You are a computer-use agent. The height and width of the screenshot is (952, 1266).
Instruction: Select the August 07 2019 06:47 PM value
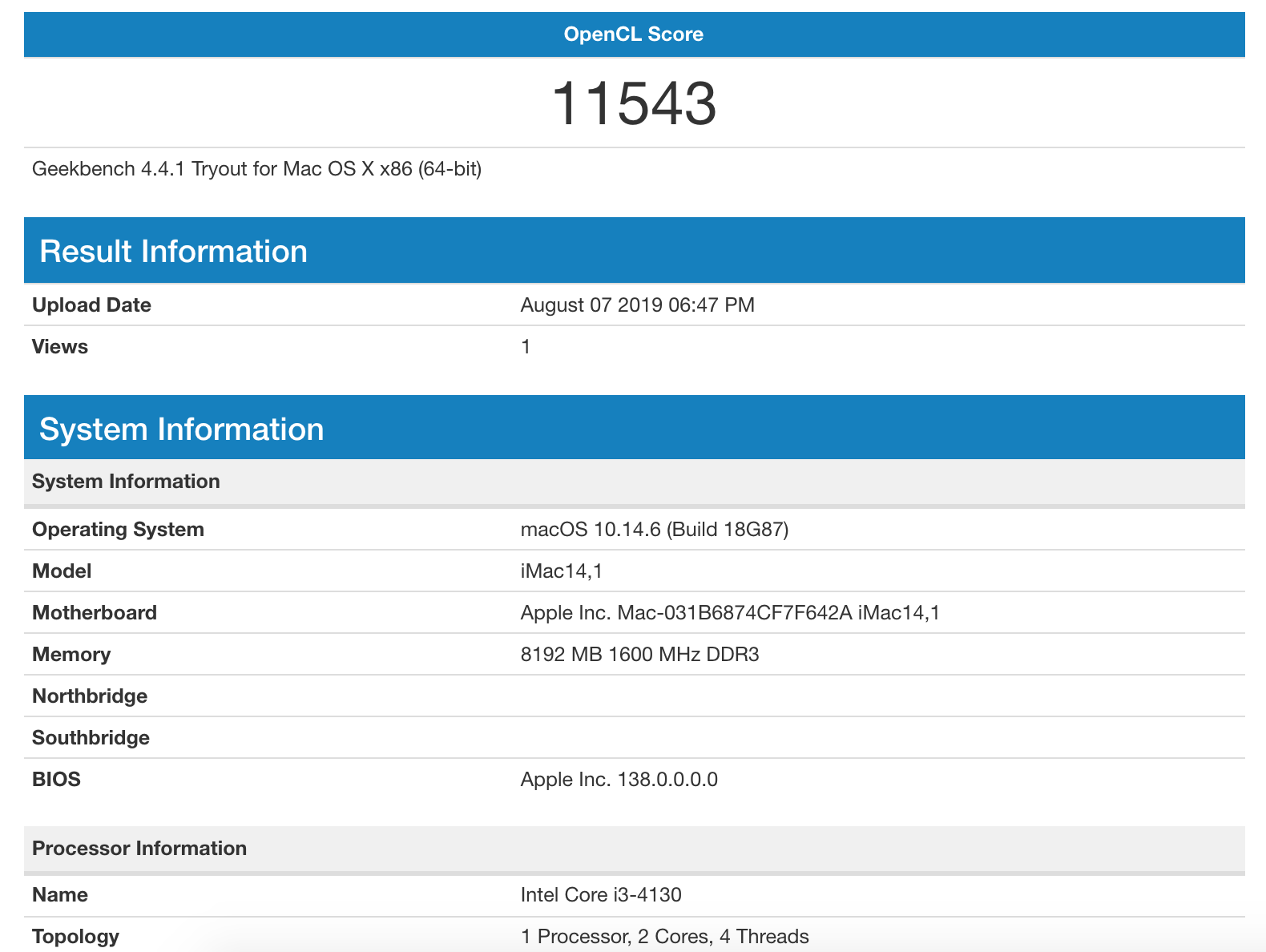637,305
